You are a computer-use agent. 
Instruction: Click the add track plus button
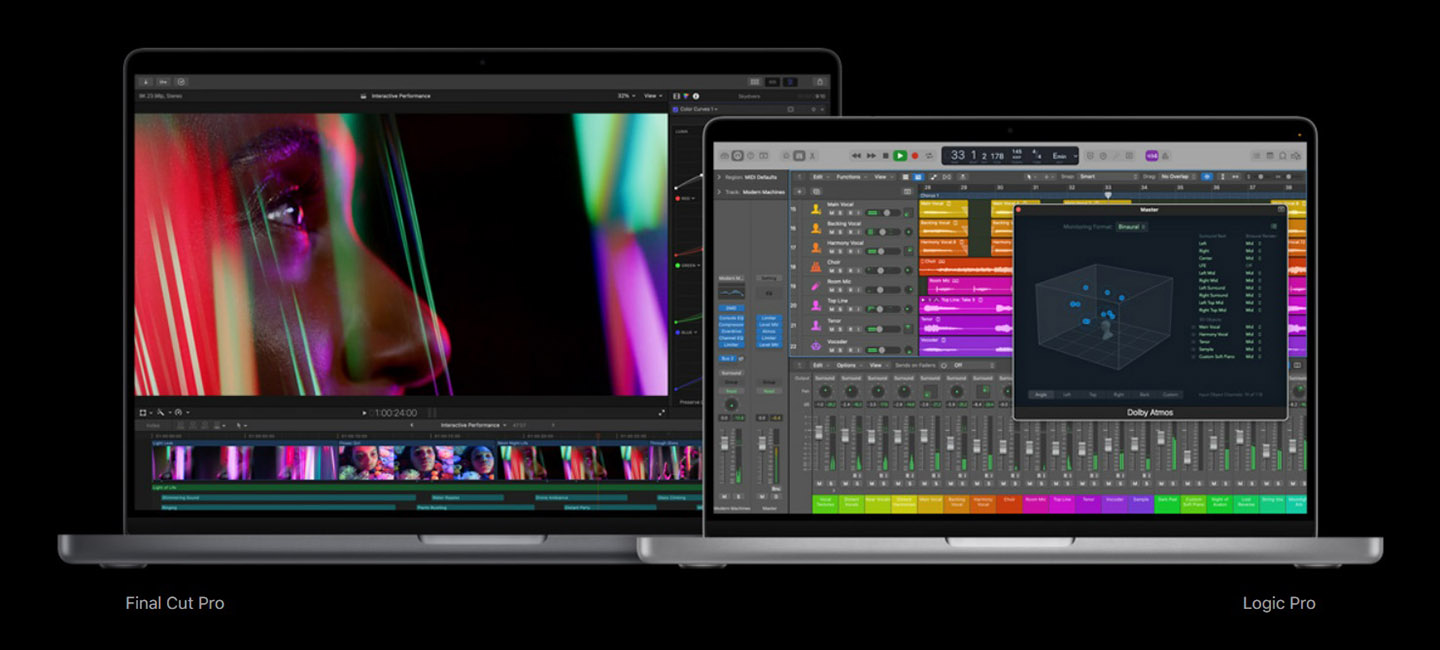point(799,191)
